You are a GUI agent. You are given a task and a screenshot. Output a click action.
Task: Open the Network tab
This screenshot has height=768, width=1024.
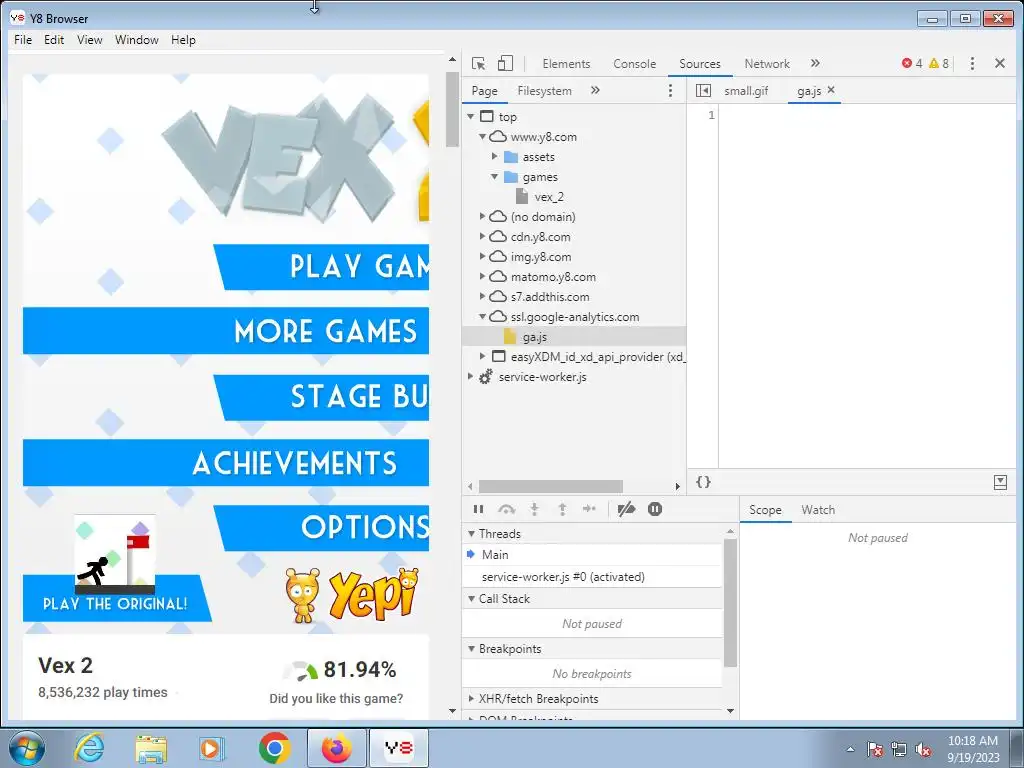point(767,63)
